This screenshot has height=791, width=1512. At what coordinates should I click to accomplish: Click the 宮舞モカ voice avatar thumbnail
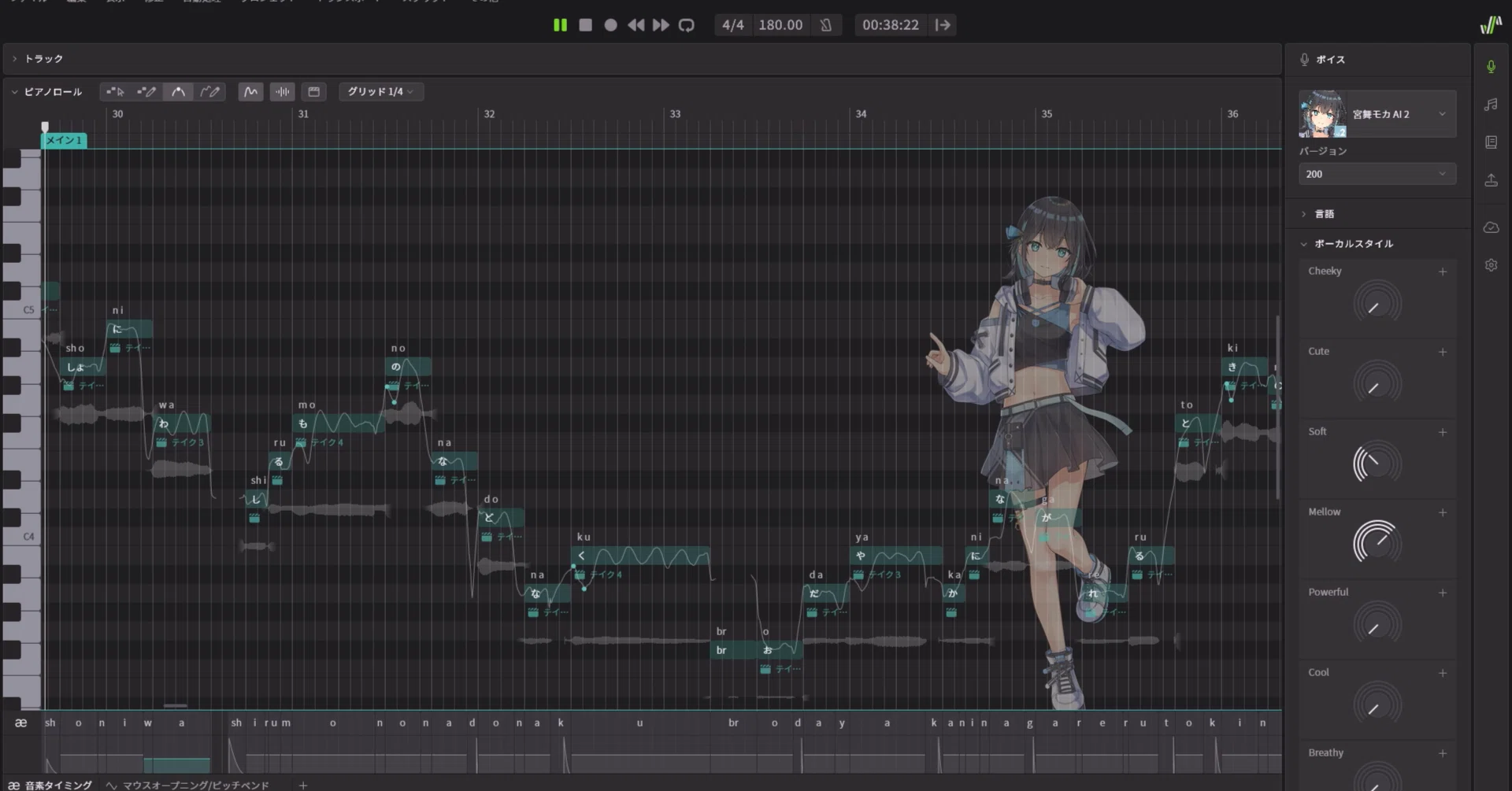(x=1323, y=114)
